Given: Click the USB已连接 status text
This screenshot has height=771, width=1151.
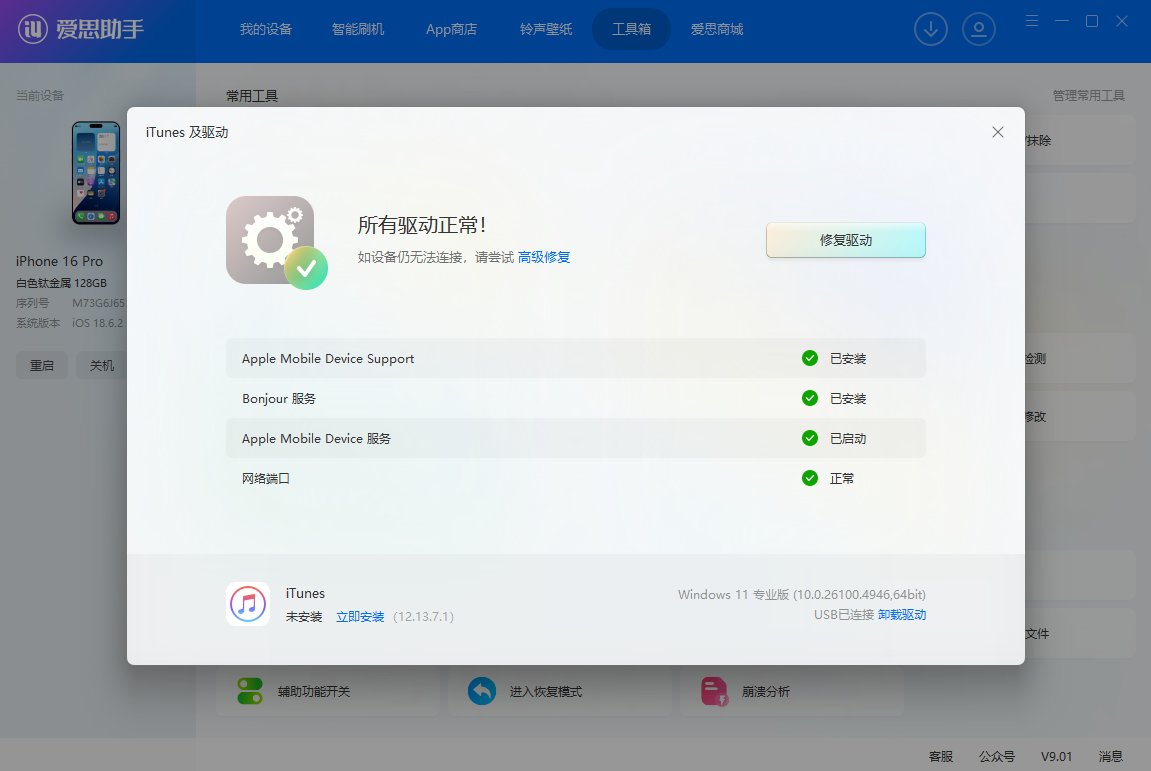Looking at the screenshot, I should (843, 615).
